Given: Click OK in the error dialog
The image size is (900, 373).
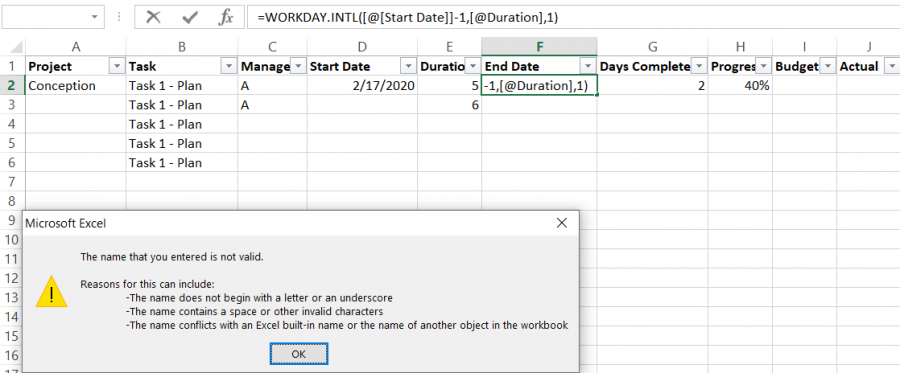Looking at the screenshot, I should pos(298,354).
